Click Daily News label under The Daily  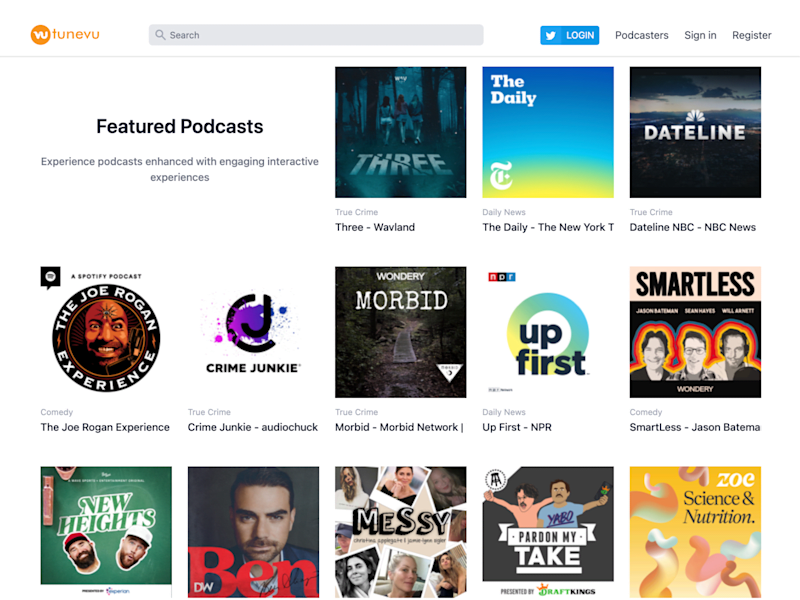coord(504,212)
